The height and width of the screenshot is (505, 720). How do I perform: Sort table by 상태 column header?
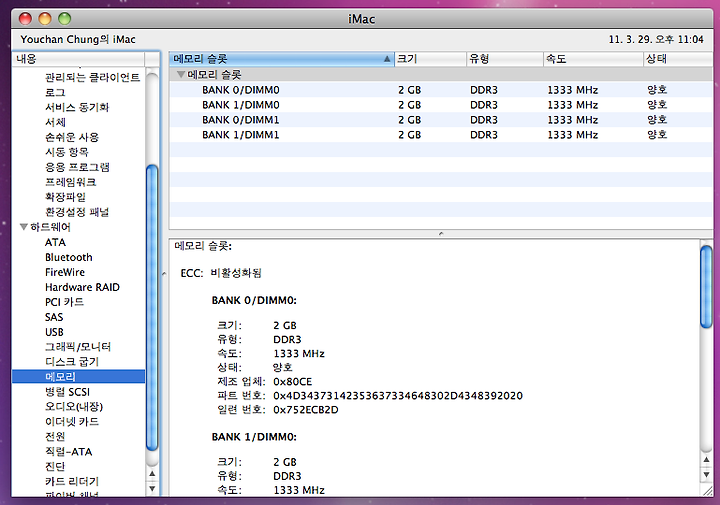[678, 59]
